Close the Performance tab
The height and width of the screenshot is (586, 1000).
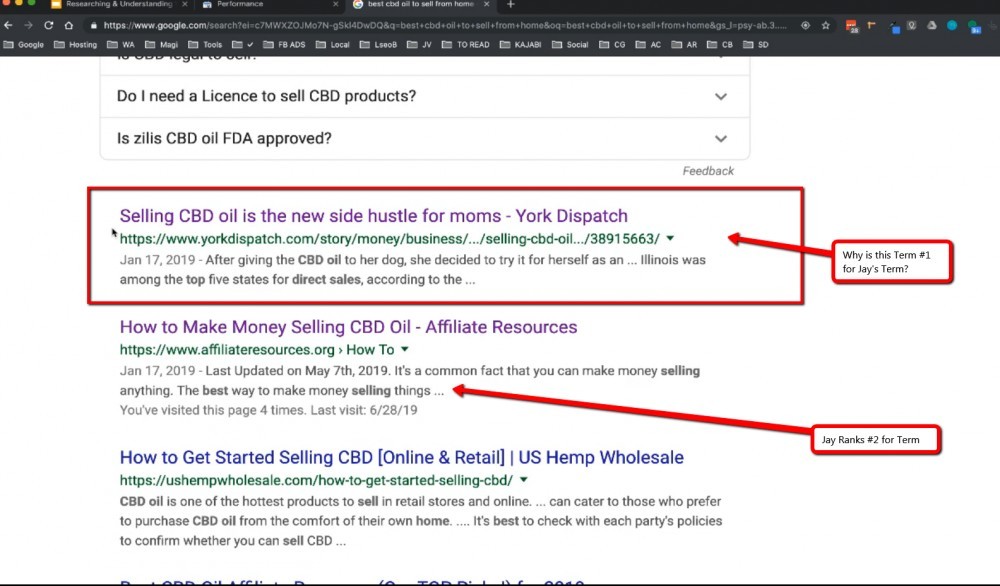335,4
